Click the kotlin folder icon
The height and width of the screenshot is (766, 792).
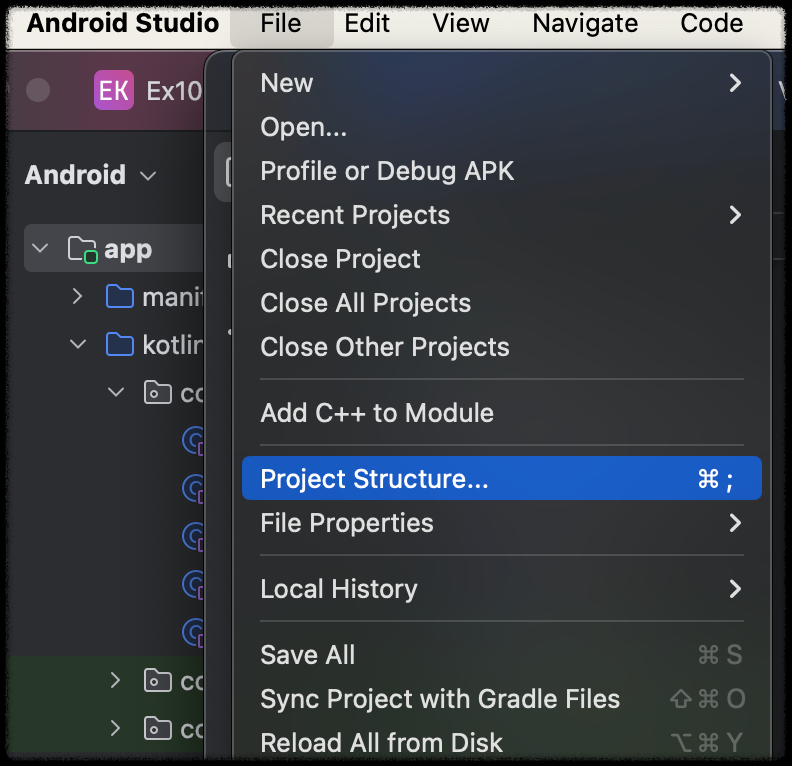[x=120, y=344]
